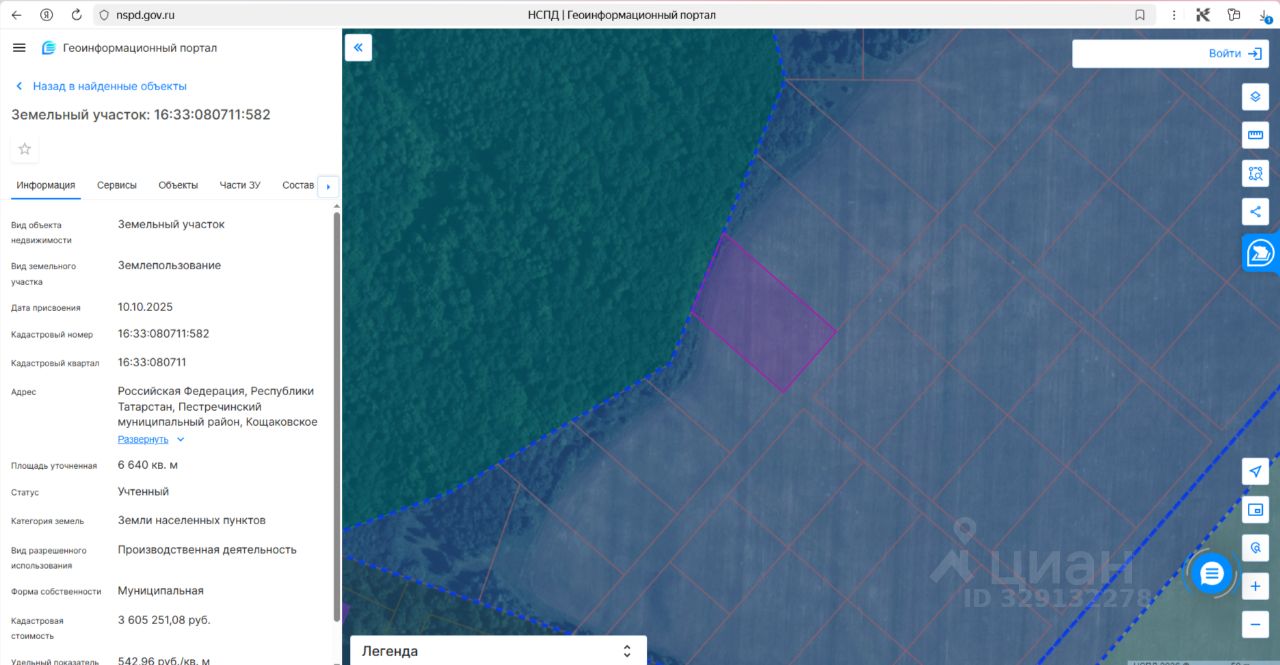
Task: Zoom out on the map
Action: click(x=1255, y=625)
